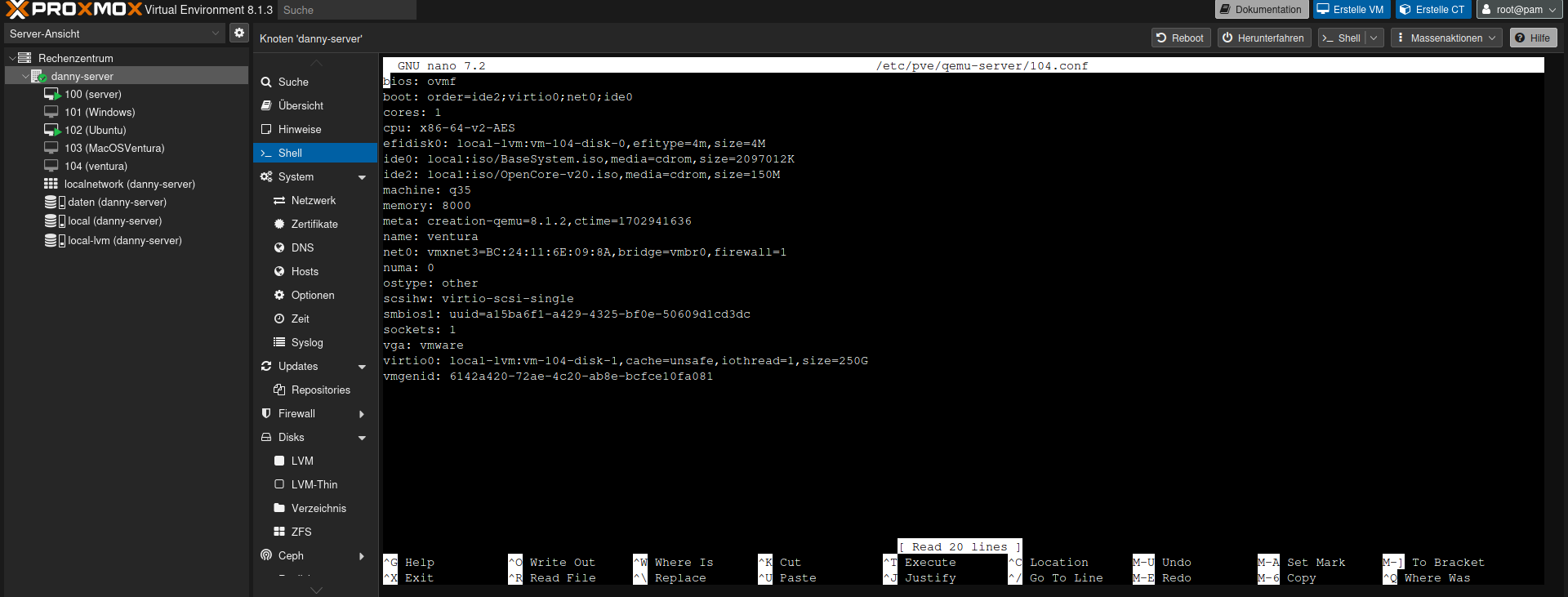Open localnetwork (danny-server) grid icon
1568x597 pixels.
[51, 184]
